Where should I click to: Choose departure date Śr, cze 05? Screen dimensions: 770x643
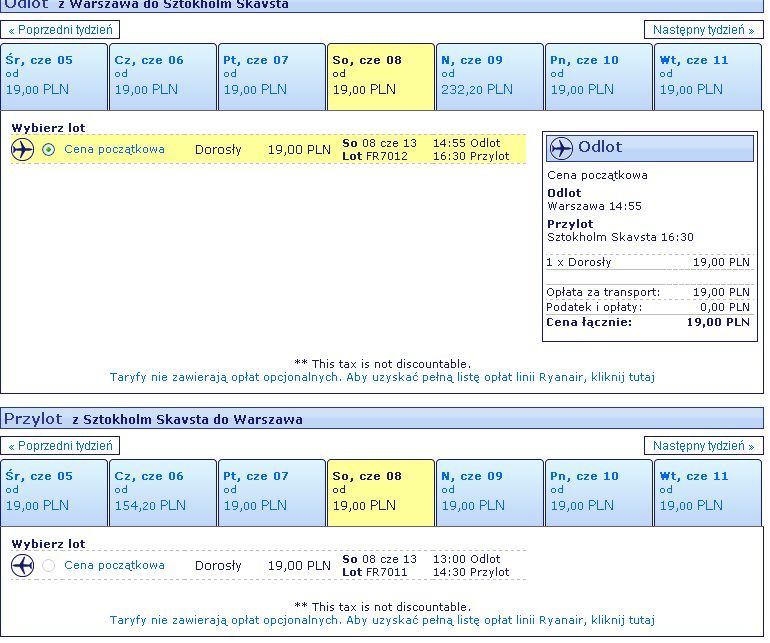[54, 77]
